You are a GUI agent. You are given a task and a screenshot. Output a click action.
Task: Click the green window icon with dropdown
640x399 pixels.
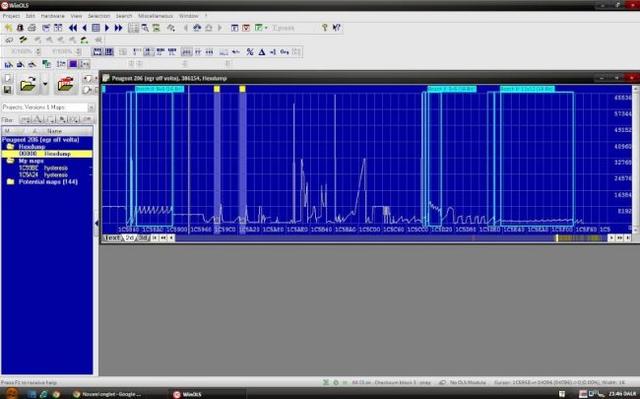pos(260,28)
